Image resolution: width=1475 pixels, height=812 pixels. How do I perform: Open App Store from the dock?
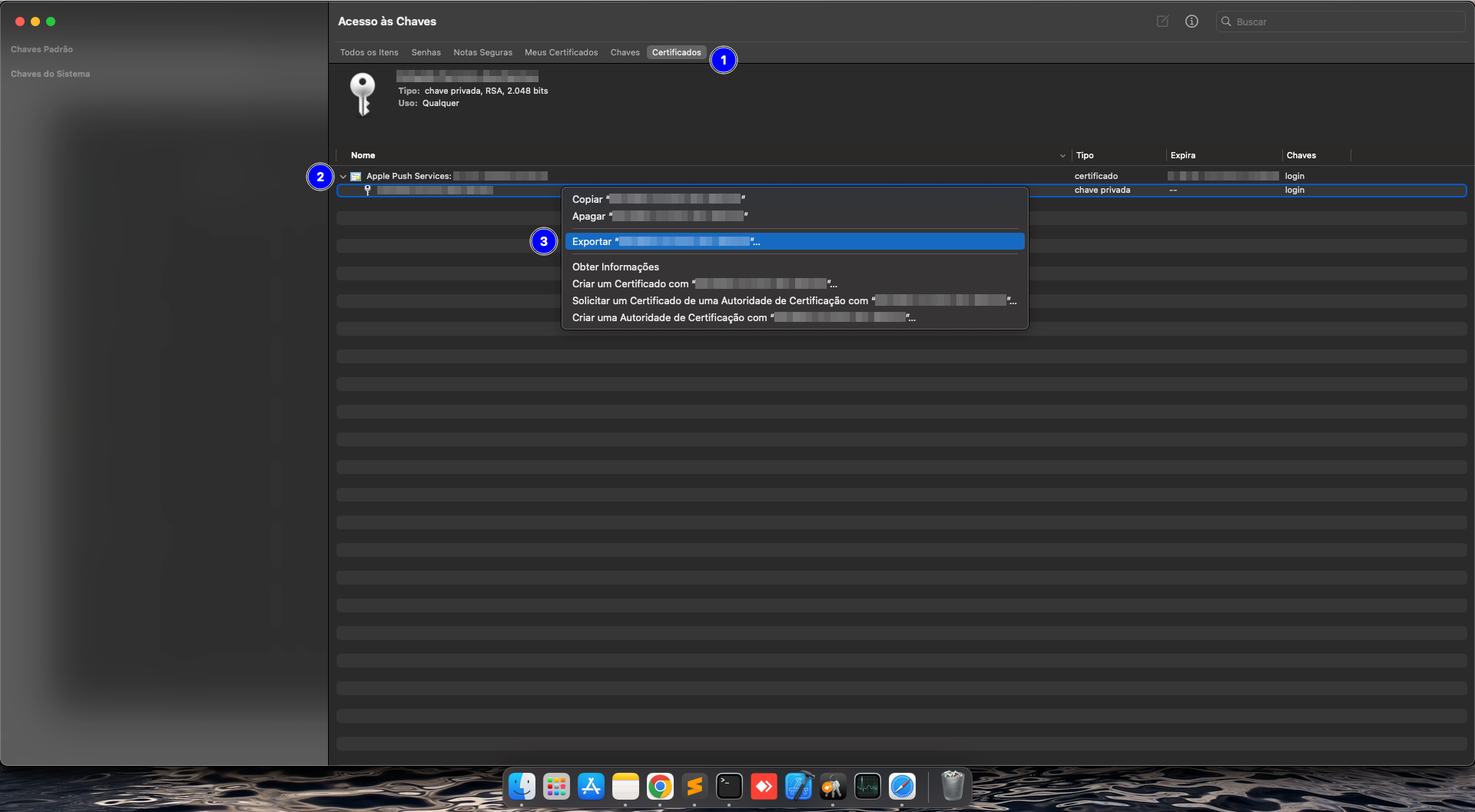click(591, 787)
